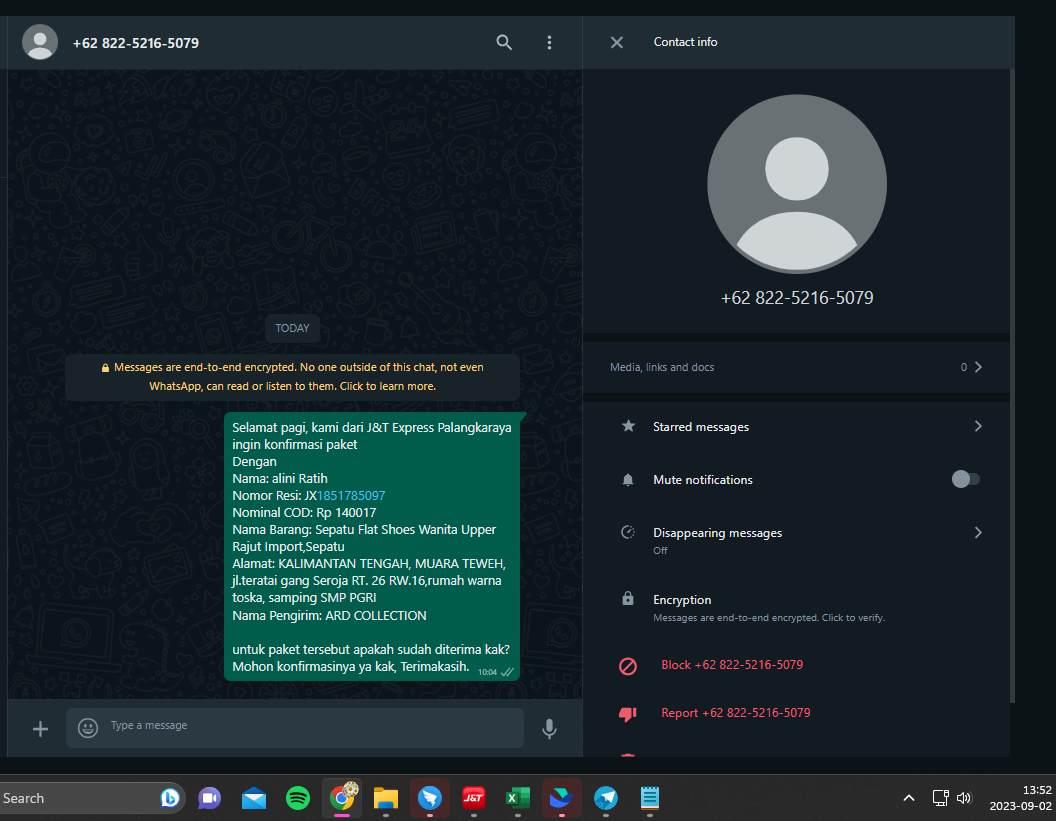Click contact avatar in chat header

[40, 42]
